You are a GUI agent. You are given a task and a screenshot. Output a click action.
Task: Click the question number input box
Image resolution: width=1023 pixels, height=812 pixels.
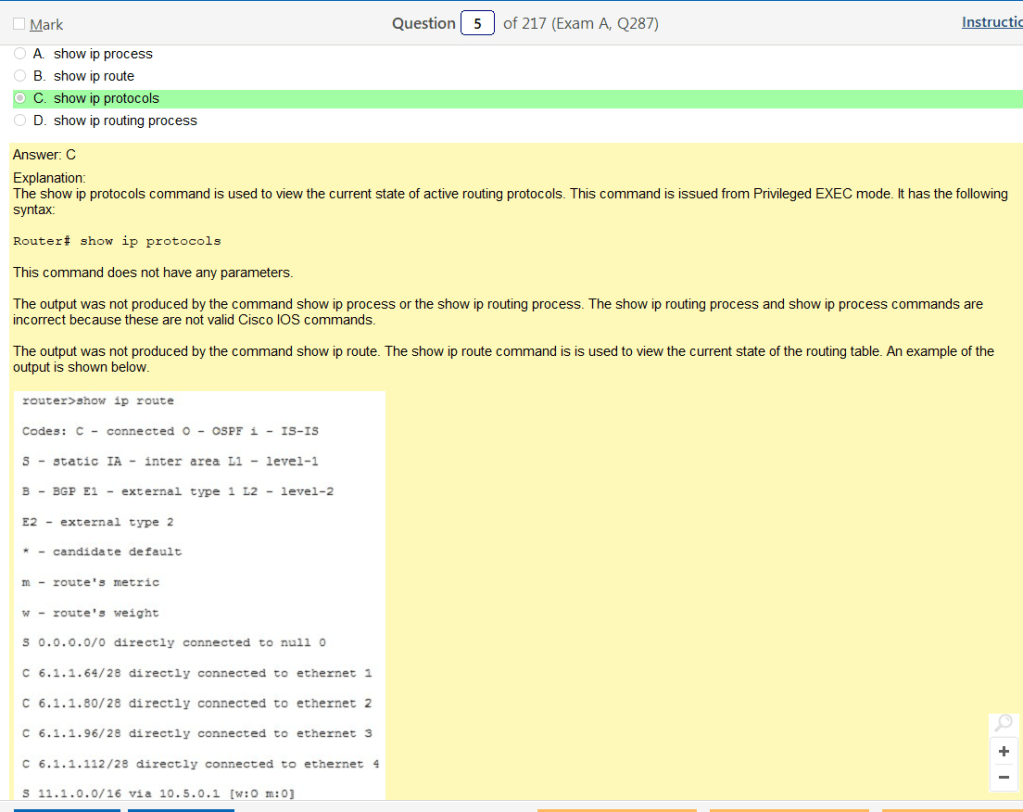477,24
